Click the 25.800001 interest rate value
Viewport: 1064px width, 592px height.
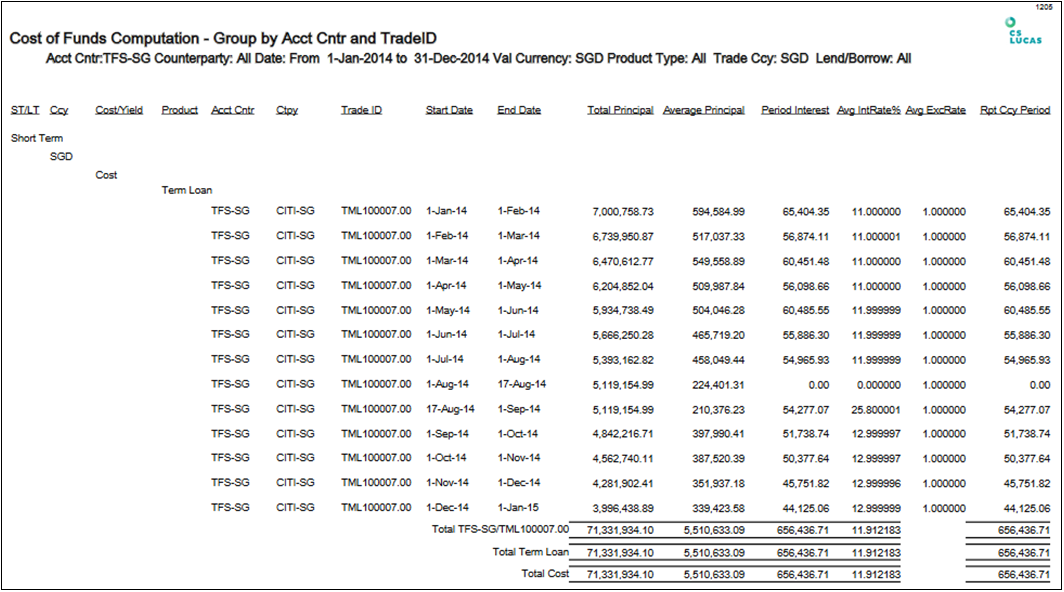pos(876,409)
